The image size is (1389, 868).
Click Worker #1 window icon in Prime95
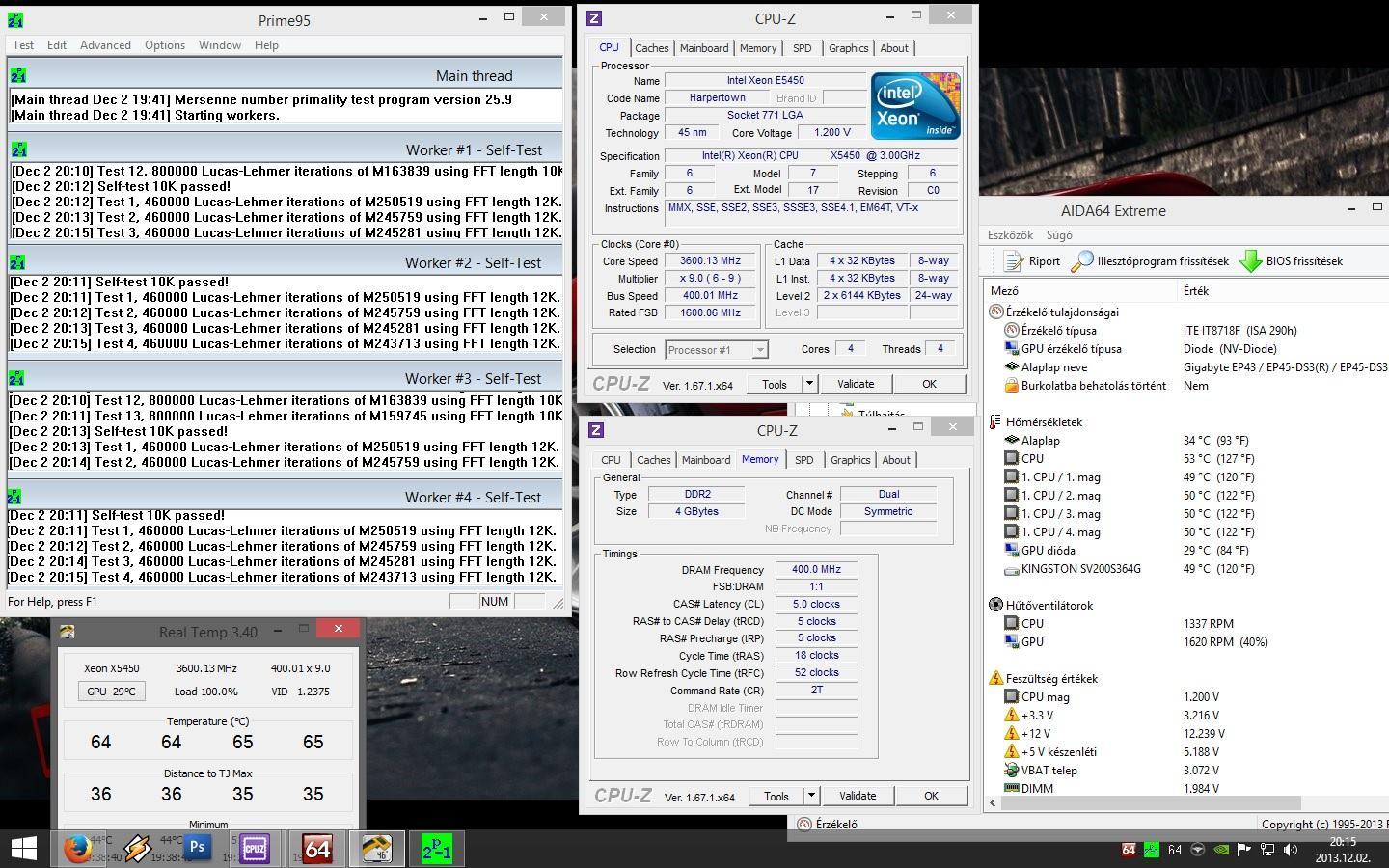[18, 149]
